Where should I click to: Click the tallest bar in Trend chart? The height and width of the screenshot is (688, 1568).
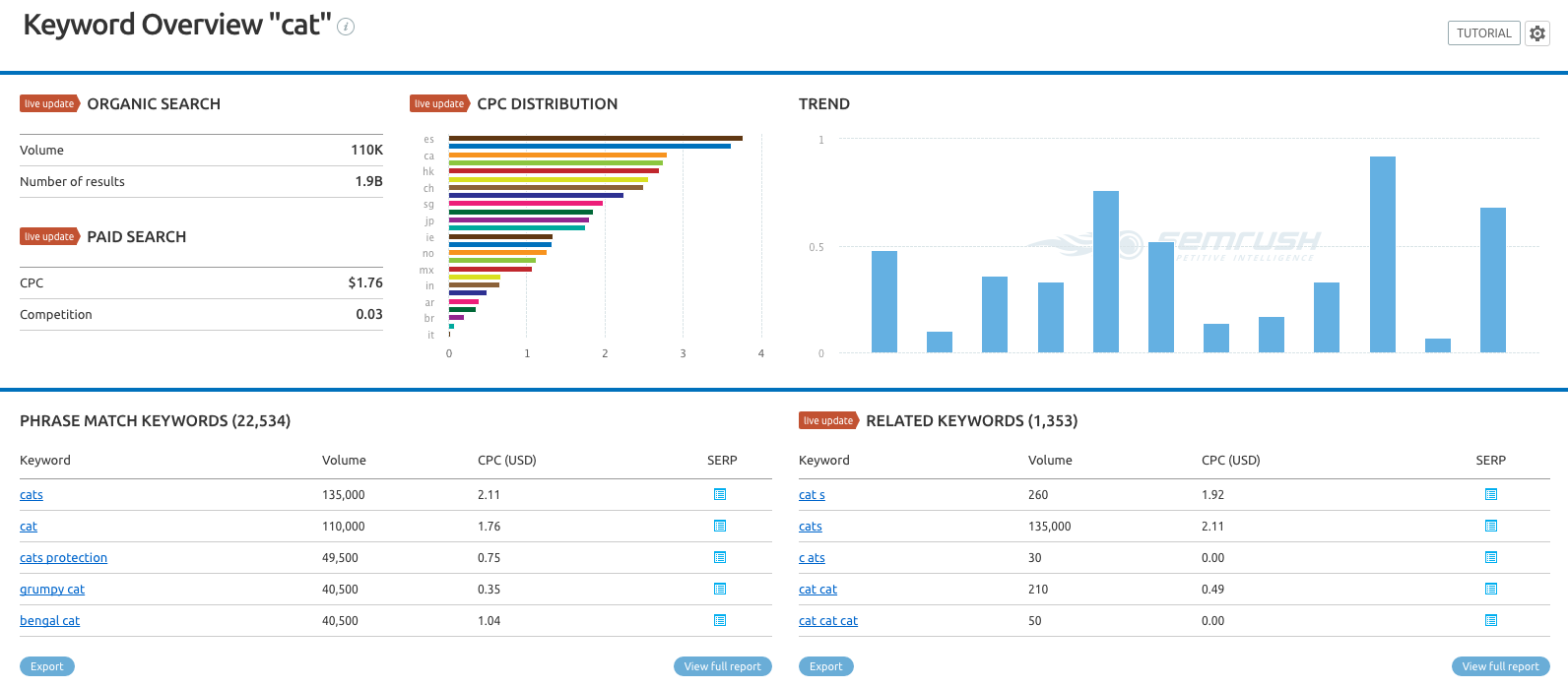click(x=1382, y=254)
